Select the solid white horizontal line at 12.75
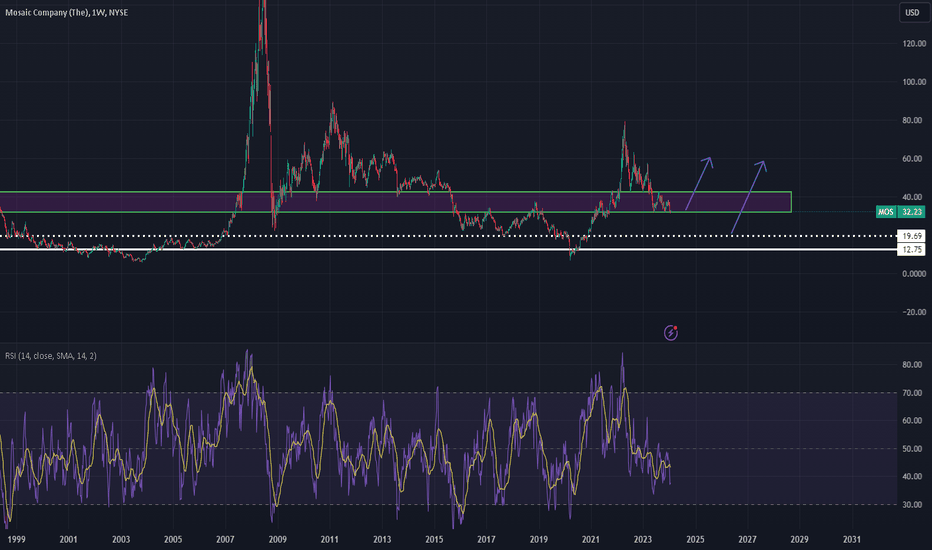 click(448, 250)
